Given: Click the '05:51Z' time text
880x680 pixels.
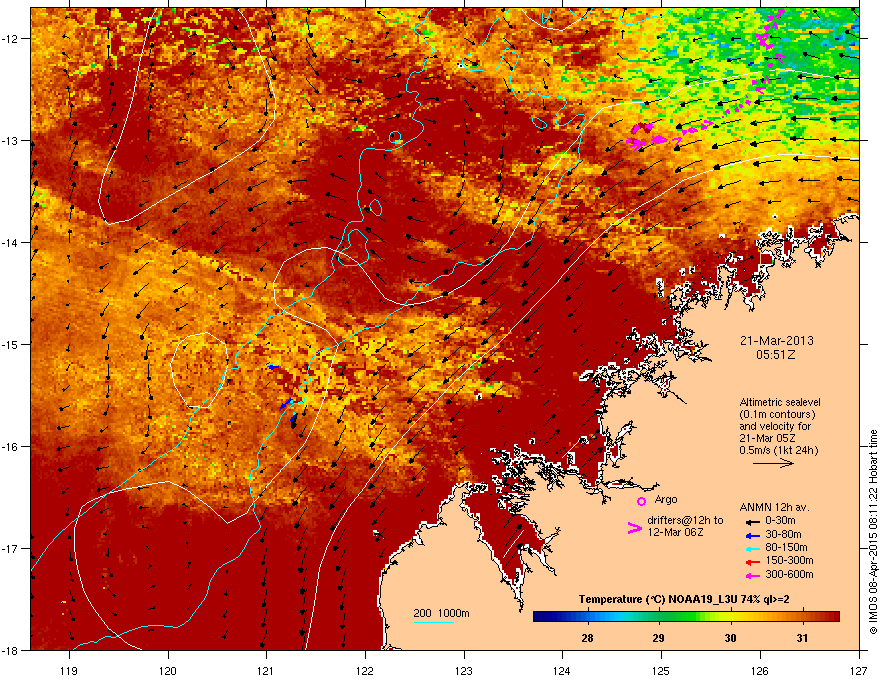Looking at the screenshot, I should (x=776, y=355).
